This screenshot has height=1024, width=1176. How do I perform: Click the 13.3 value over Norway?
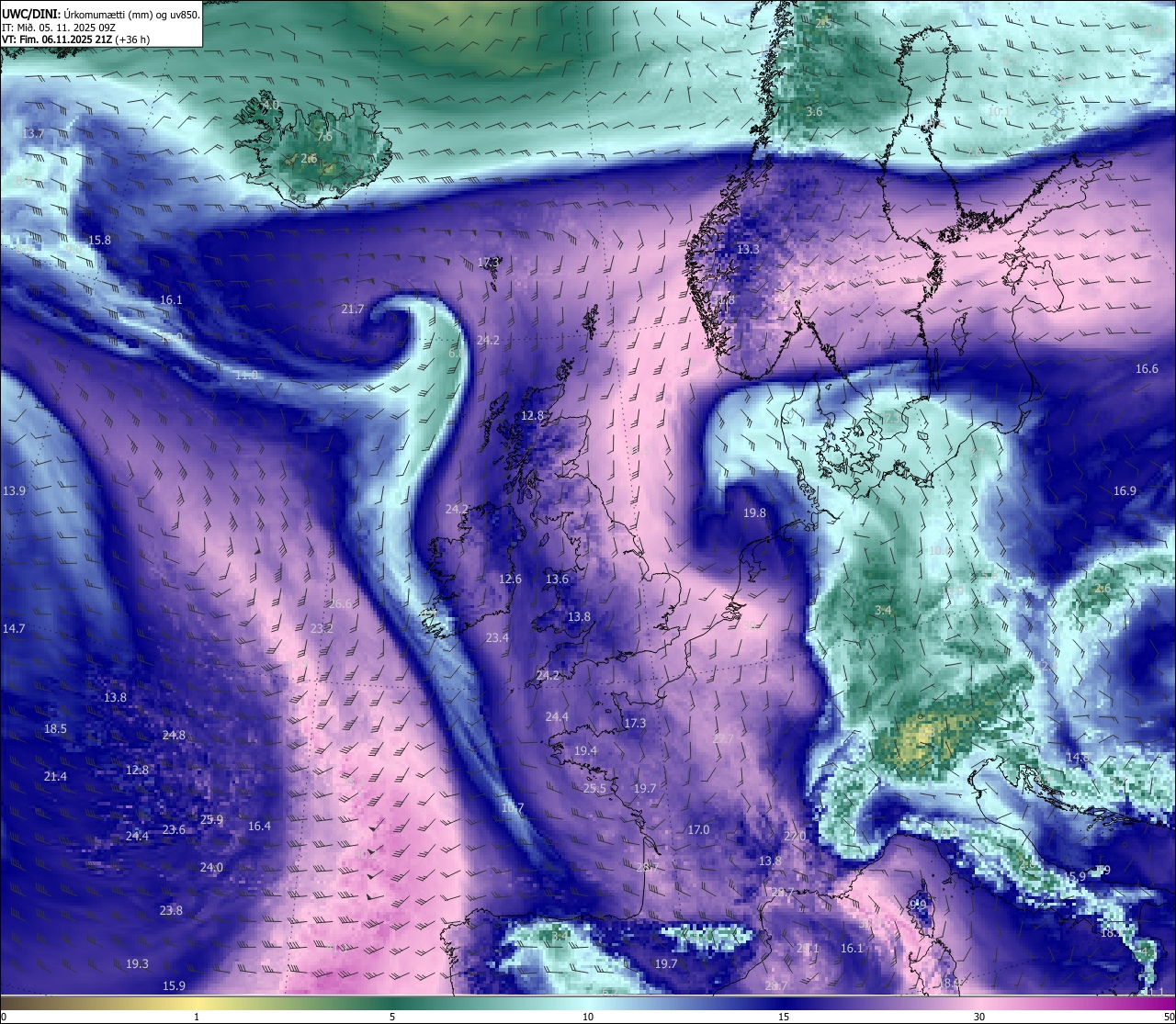coord(749,249)
